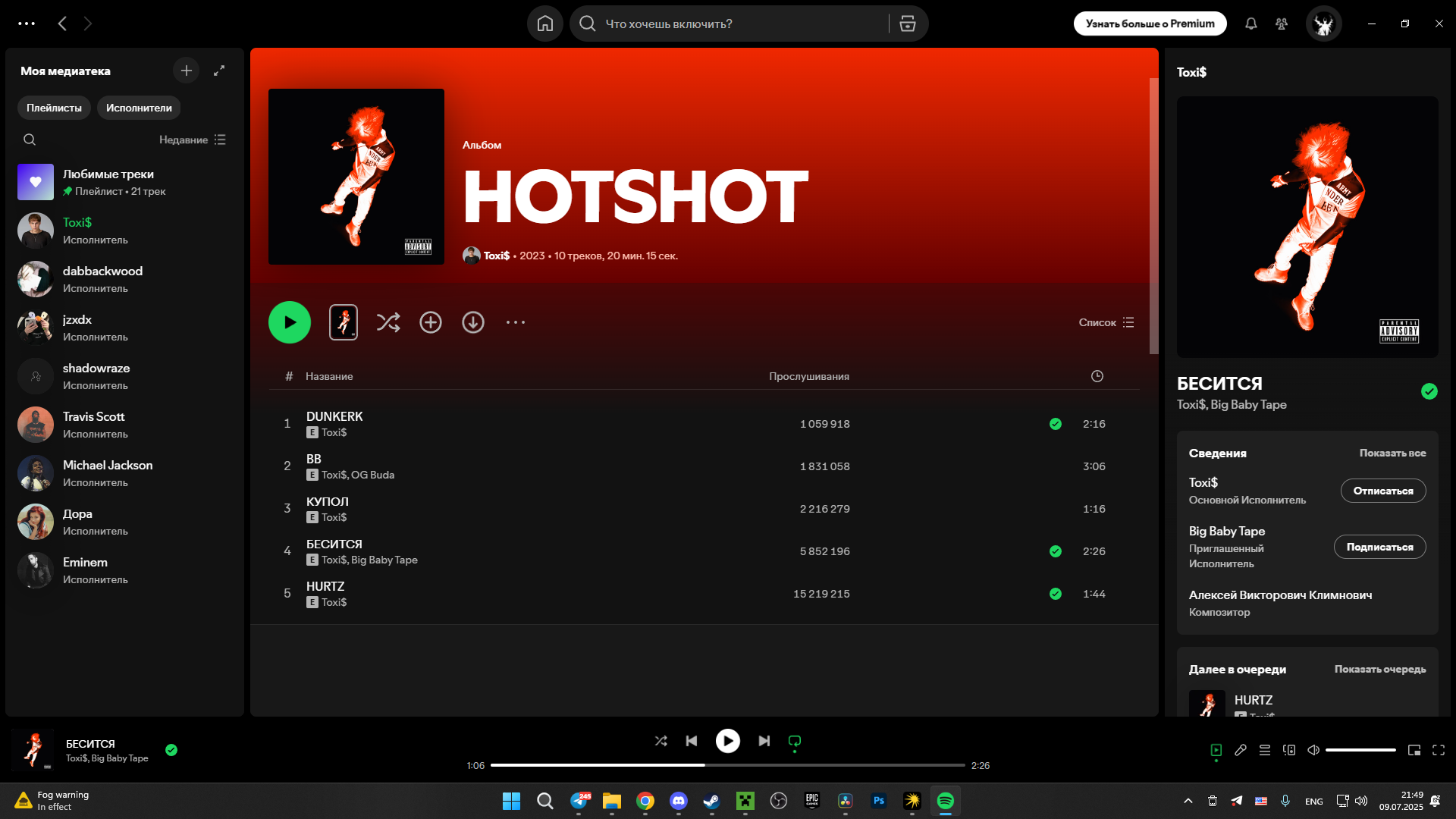Go back with the left arrow
The height and width of the screenshot is (819, 1456).
(x=62, y=24)
